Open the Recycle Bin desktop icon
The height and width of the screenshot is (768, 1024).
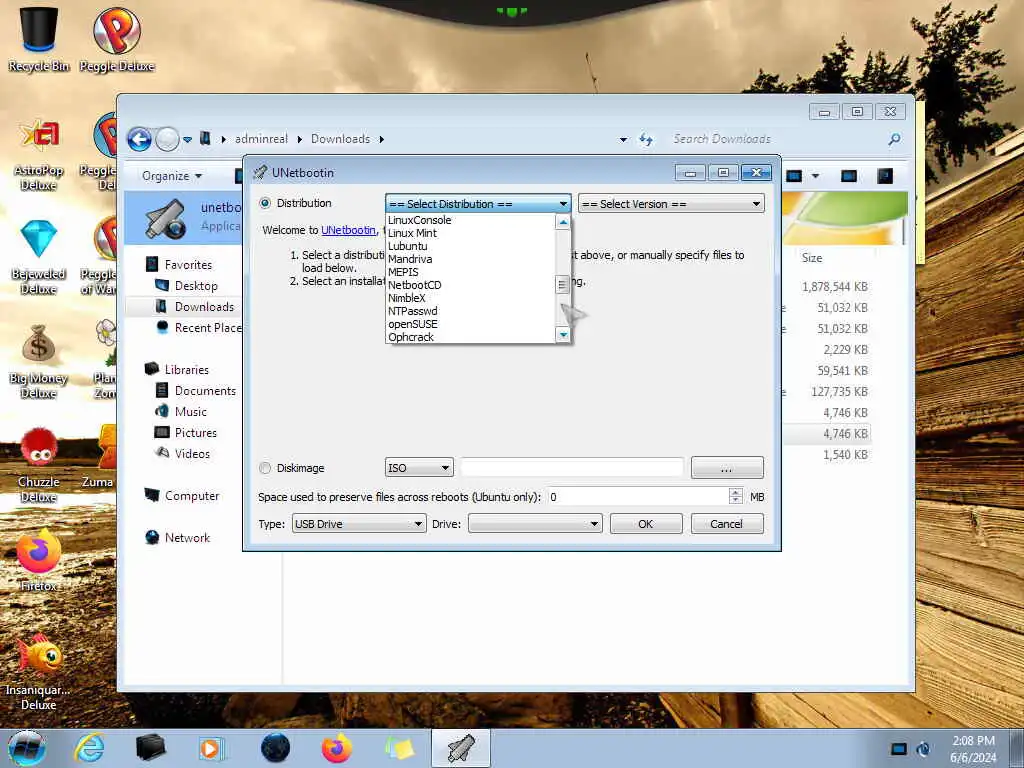point(39,38)
